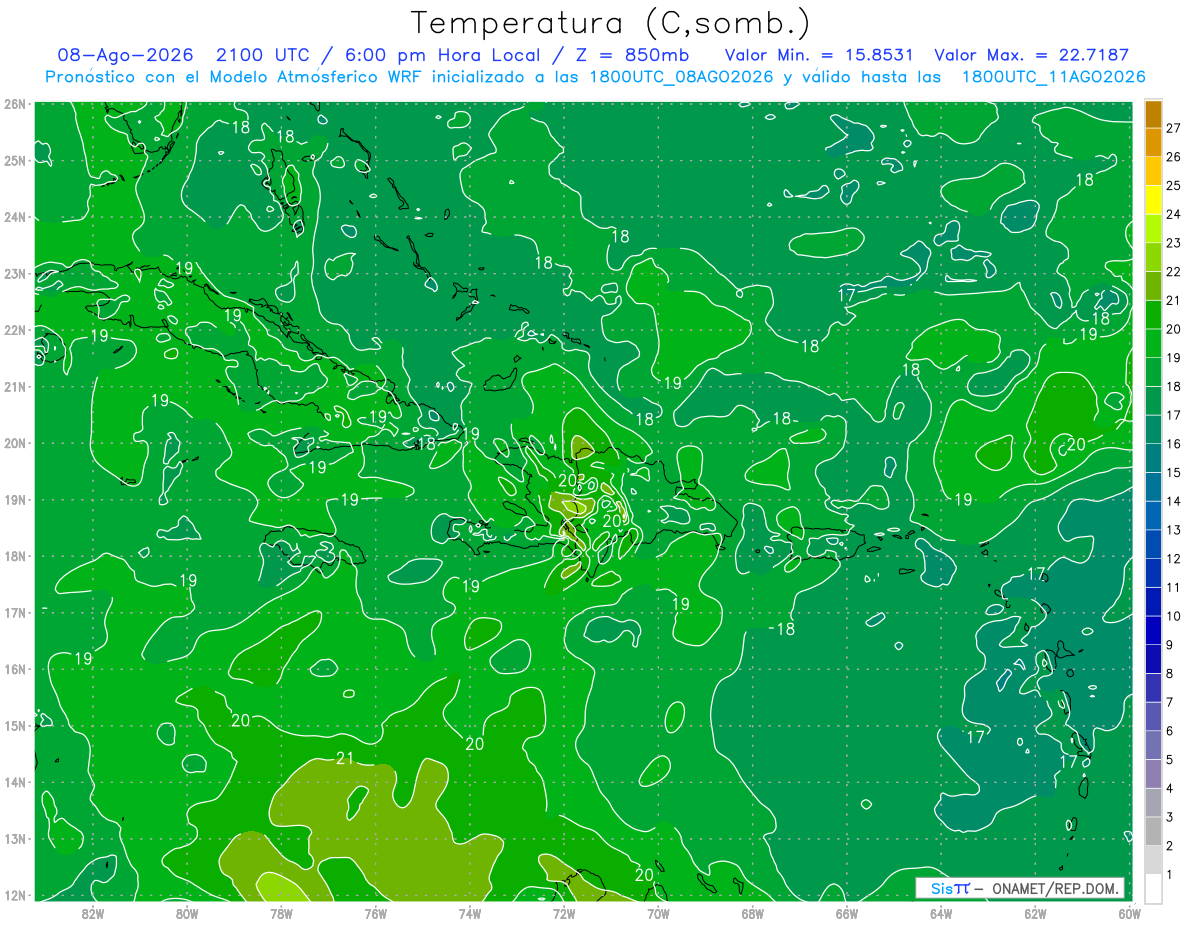Pick the legend color between 26 and 27

pos(1153,143)
